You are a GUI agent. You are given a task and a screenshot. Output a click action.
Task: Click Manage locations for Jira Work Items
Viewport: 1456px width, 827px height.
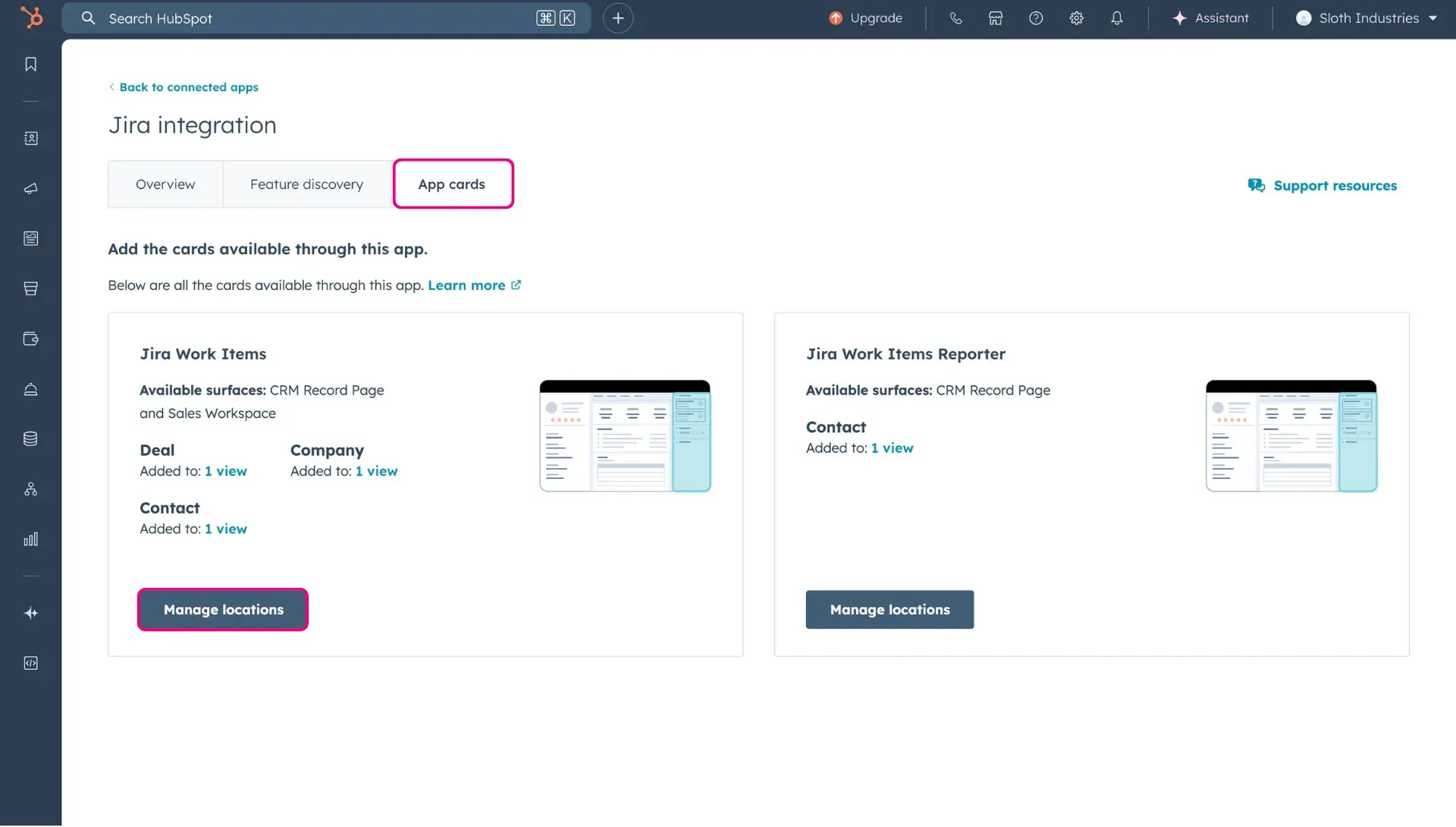click(x=222, y=608)
